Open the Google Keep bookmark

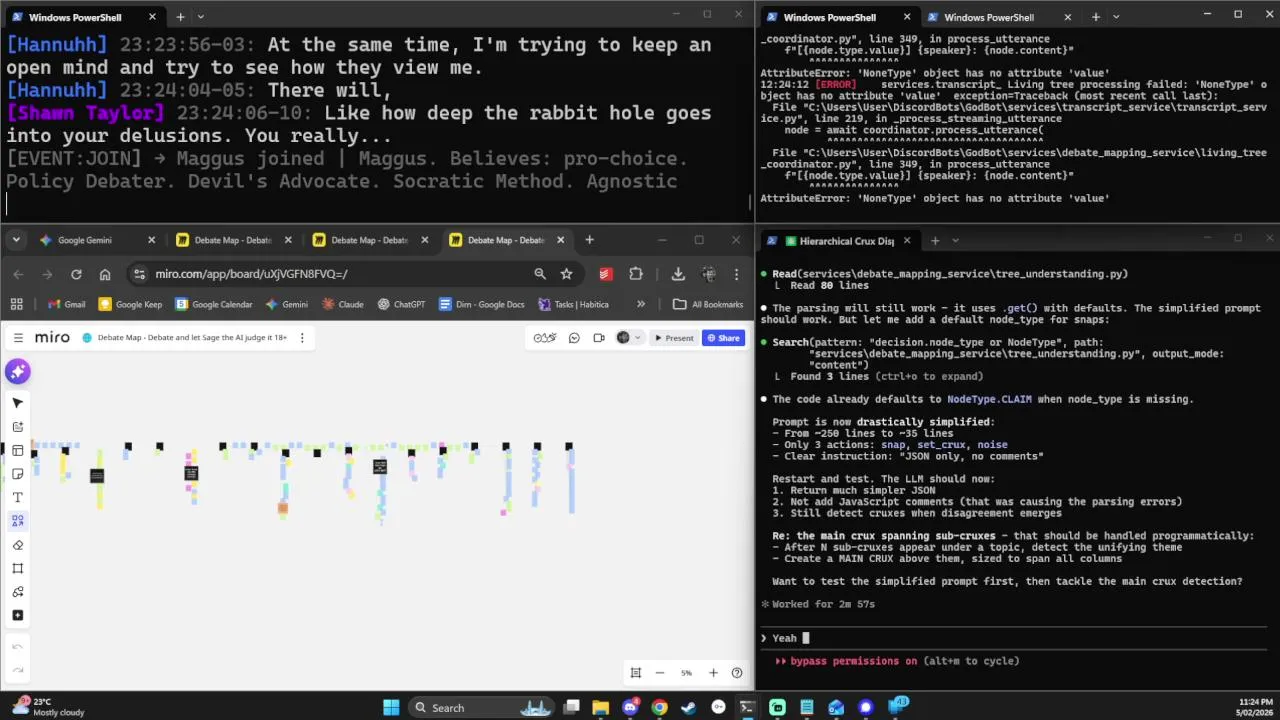pos(131,304)
